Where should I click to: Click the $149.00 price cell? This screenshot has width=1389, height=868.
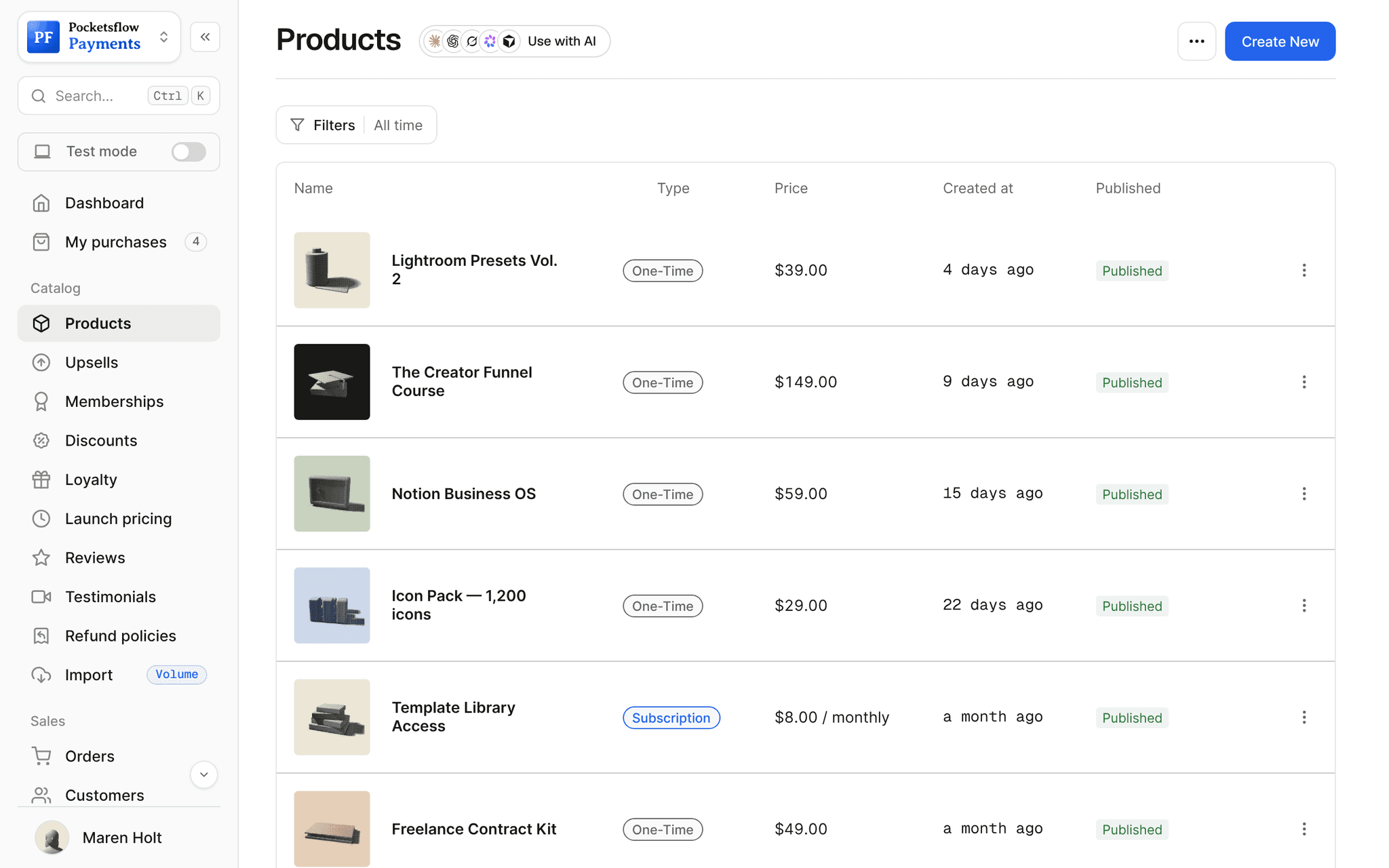coord(806,382)
